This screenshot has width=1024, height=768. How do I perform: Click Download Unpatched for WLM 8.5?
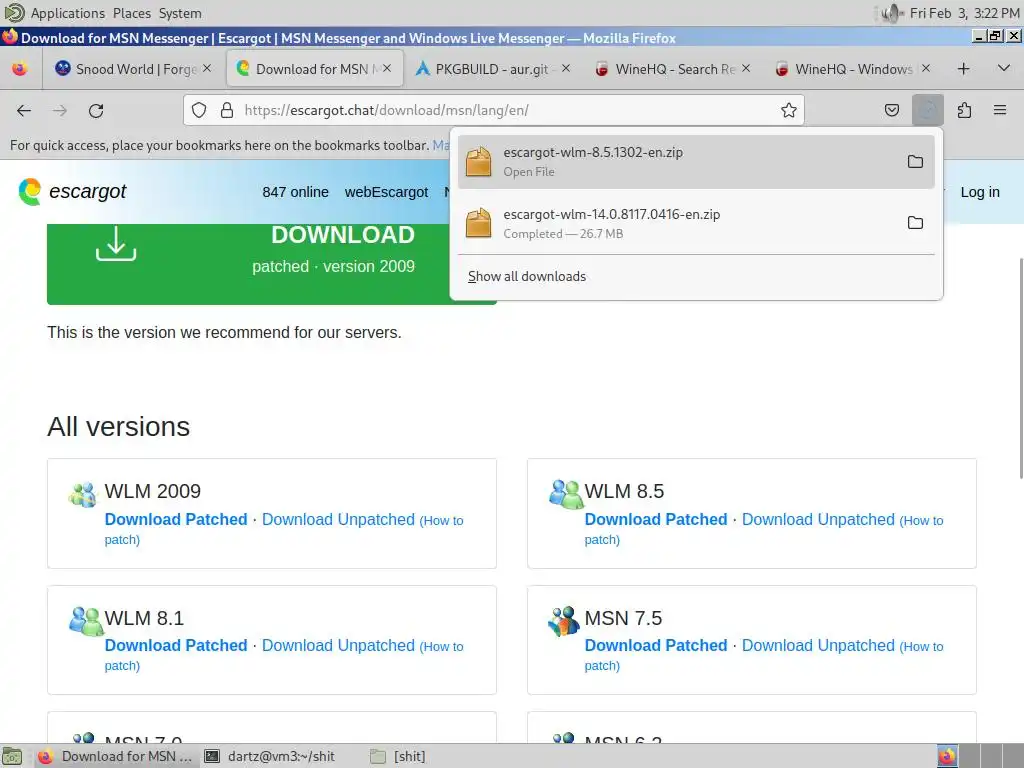point(818,519)
